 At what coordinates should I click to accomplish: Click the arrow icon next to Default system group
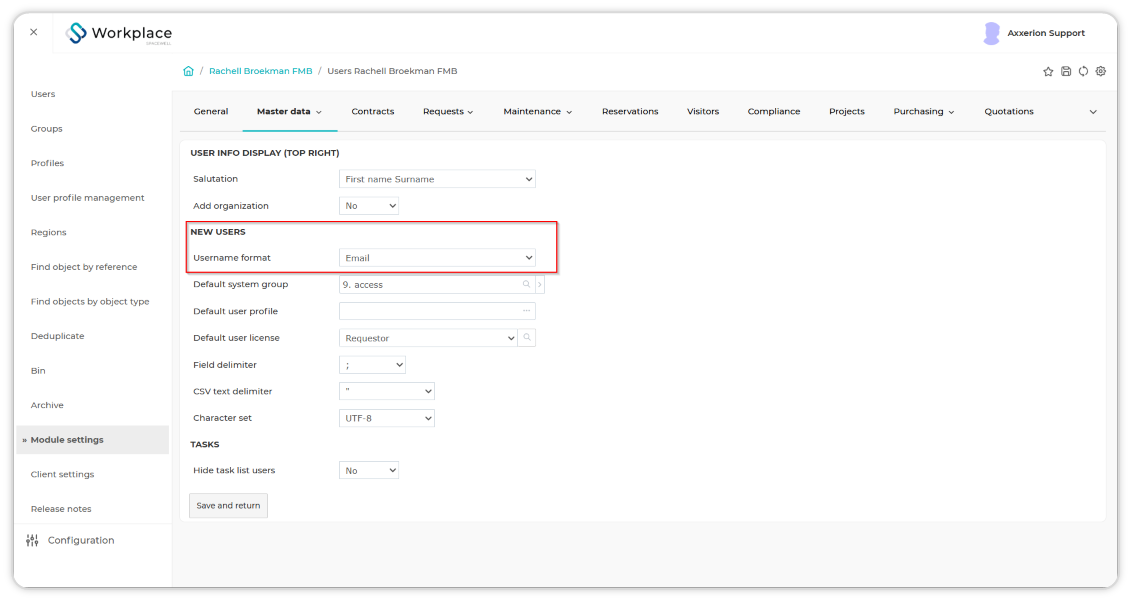[540, 284]
